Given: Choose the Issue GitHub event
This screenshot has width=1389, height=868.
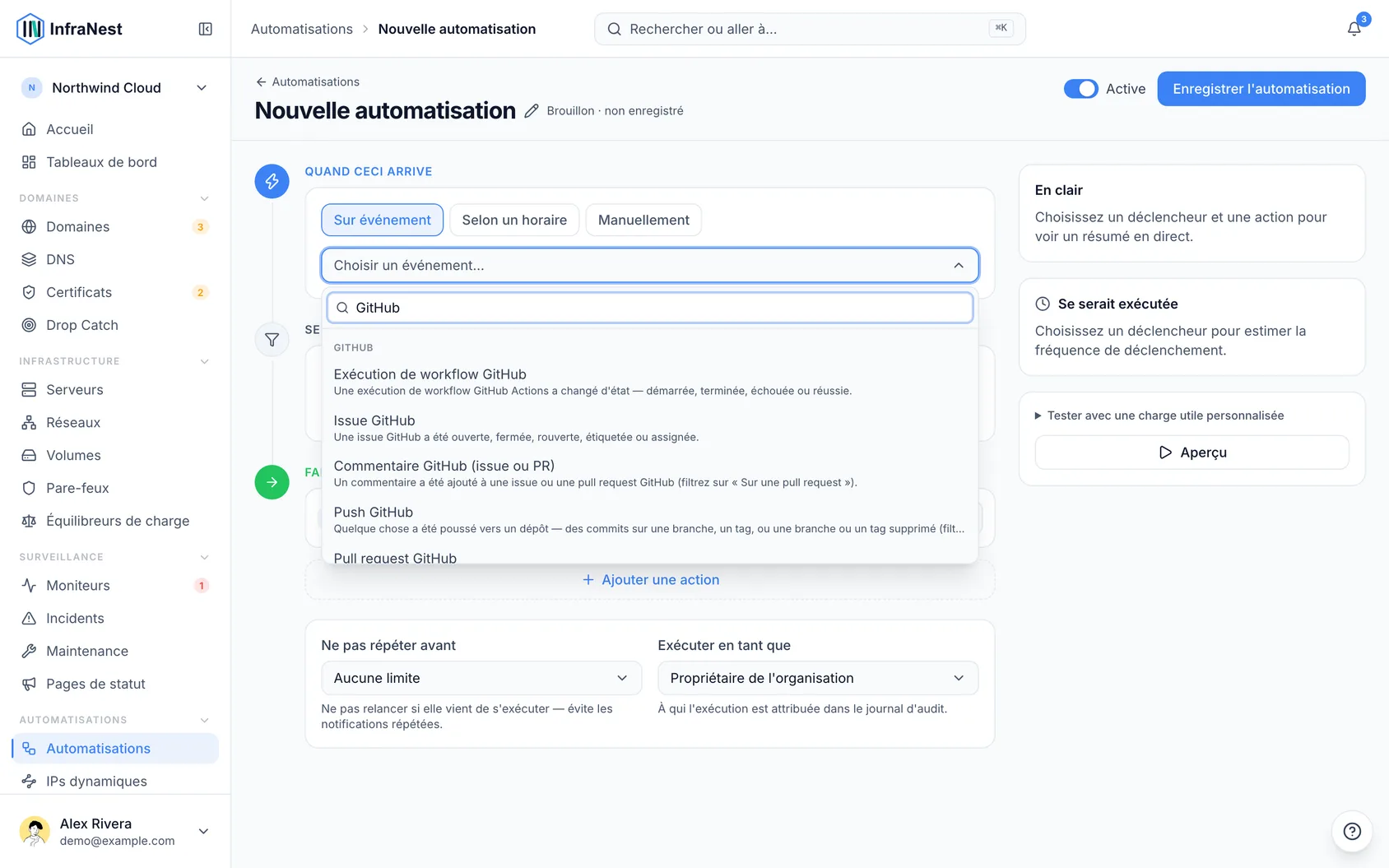Looking at the screenshot, I should 650,428.
